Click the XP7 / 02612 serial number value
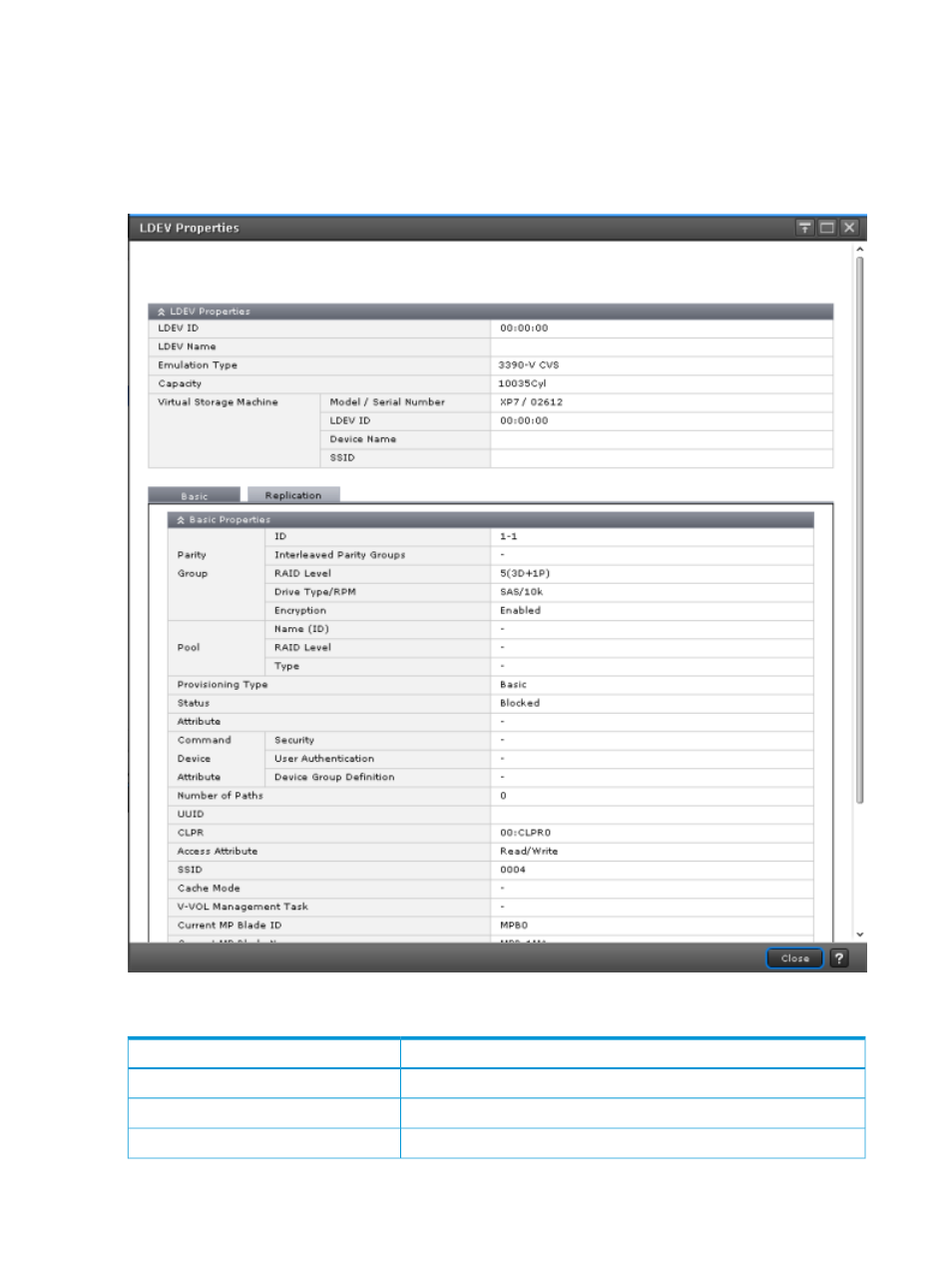The height and width of the screenshot is (1268, 952). tap(531, 402)
